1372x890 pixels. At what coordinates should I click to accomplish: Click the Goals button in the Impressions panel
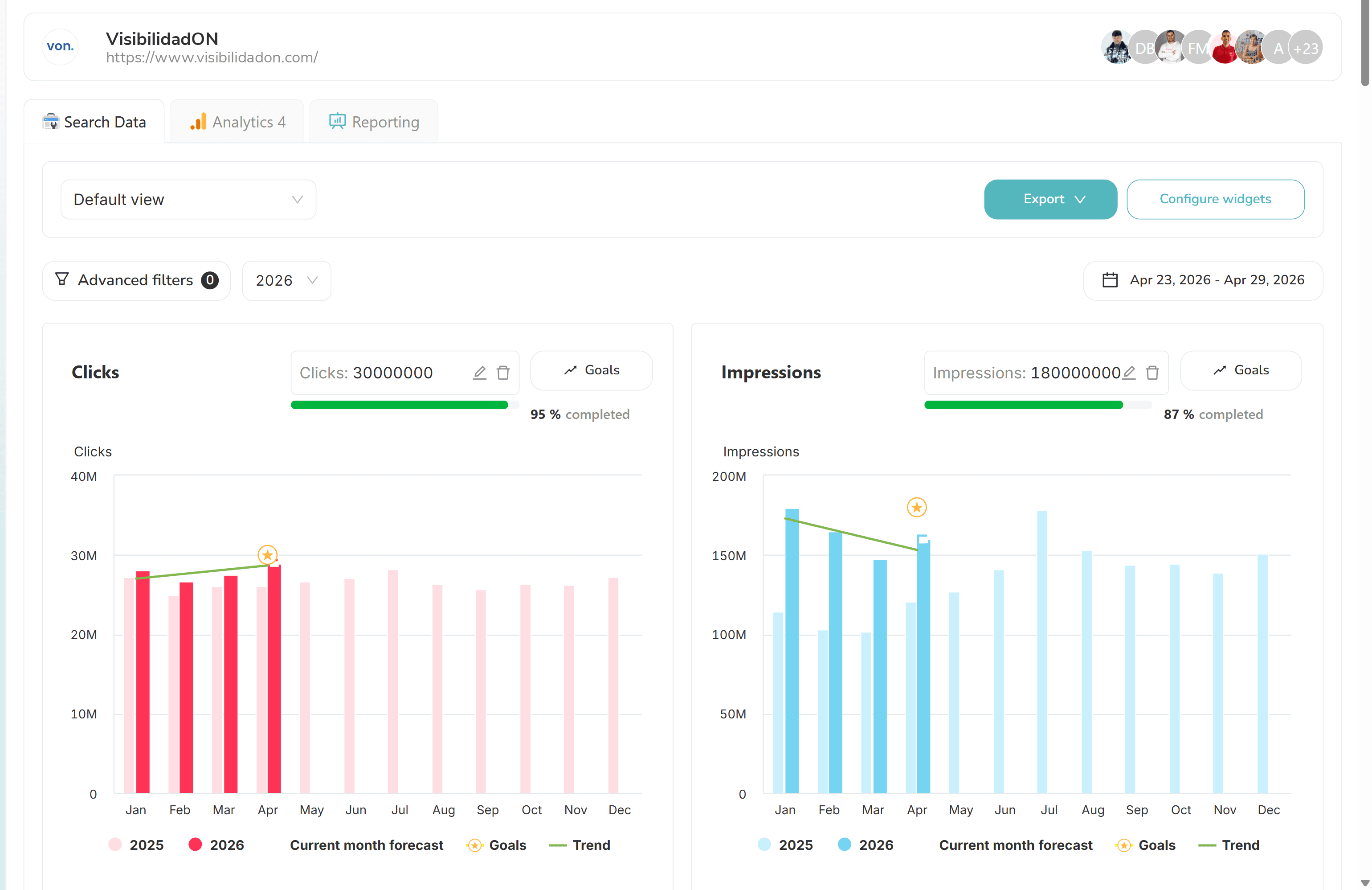coord(1241,370)
